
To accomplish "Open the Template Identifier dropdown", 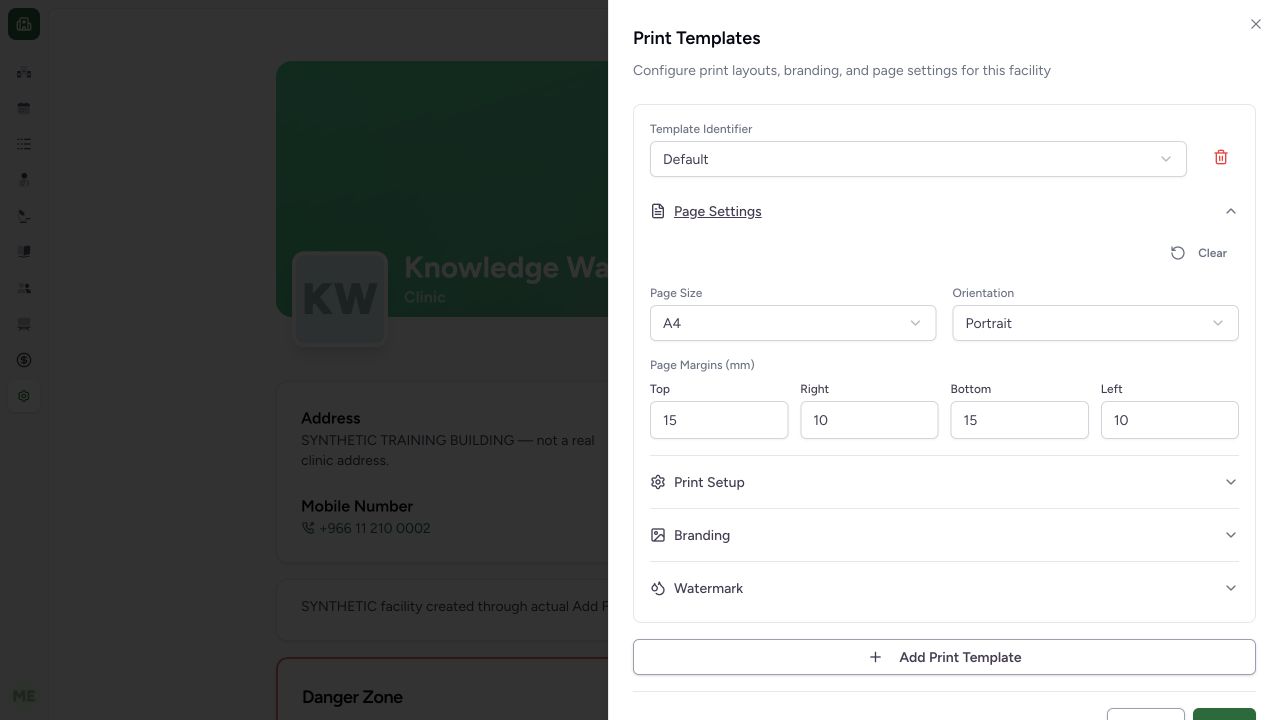I will (918, 159).
